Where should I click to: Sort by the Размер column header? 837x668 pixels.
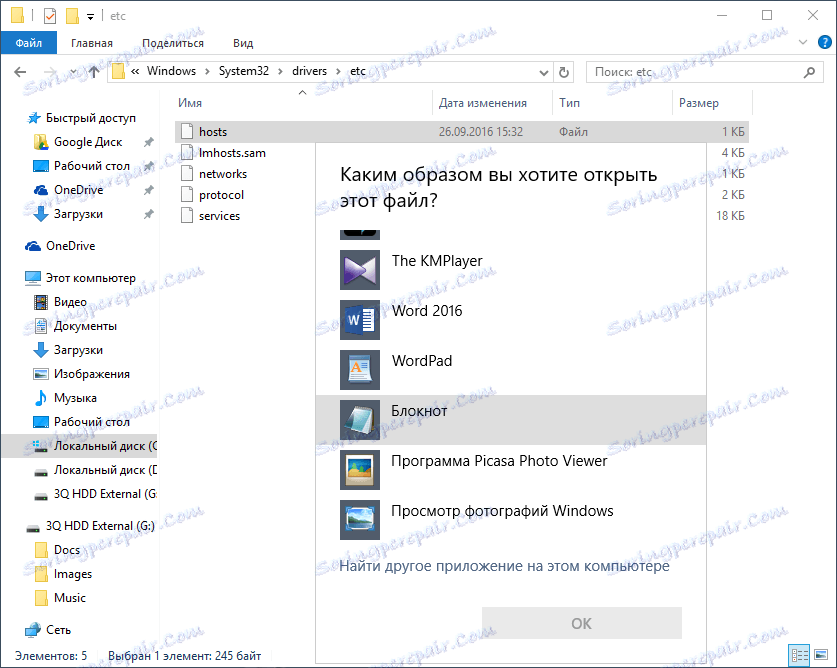coord(698,103)
